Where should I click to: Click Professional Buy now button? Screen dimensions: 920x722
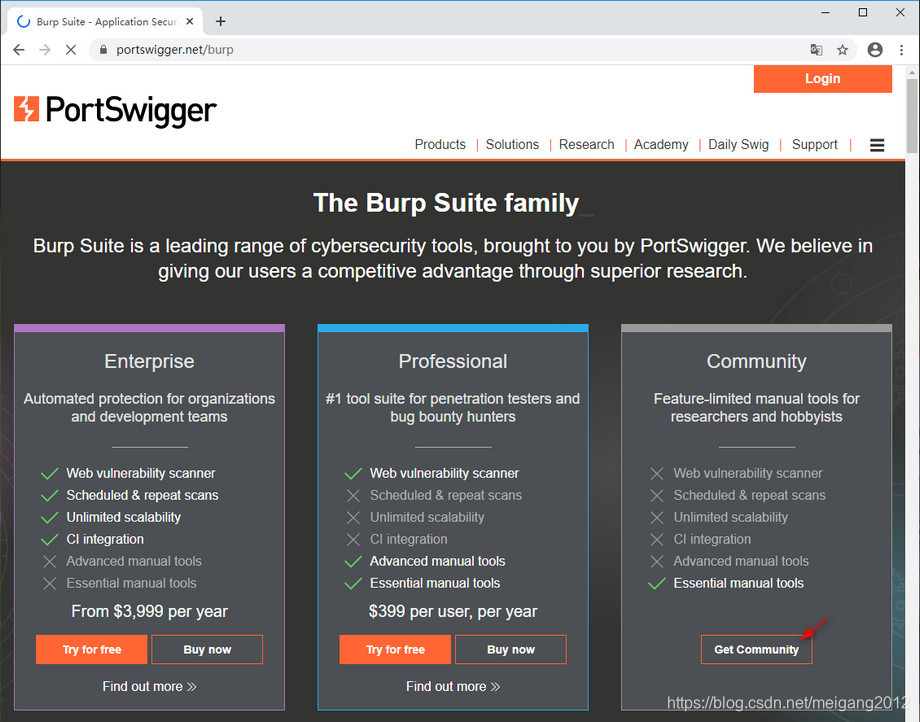pos(510,649)
